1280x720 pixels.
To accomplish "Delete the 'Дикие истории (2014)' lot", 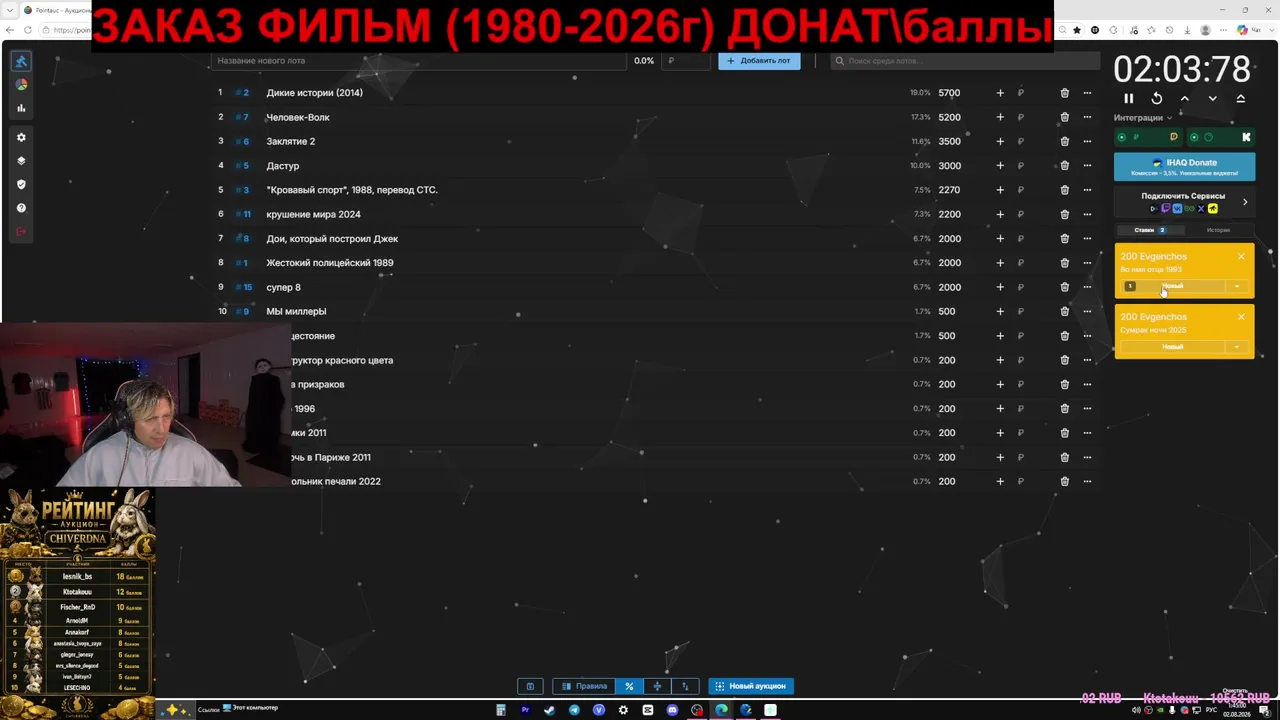I will click(x=1064, y=93).
